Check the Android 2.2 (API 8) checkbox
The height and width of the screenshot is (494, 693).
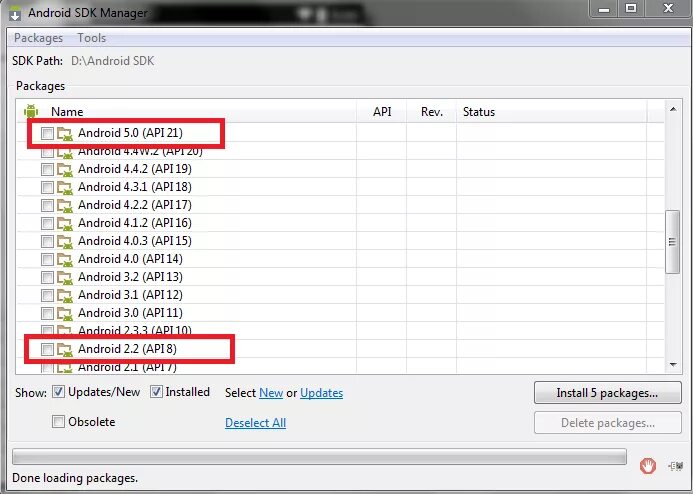click(47, 350)
